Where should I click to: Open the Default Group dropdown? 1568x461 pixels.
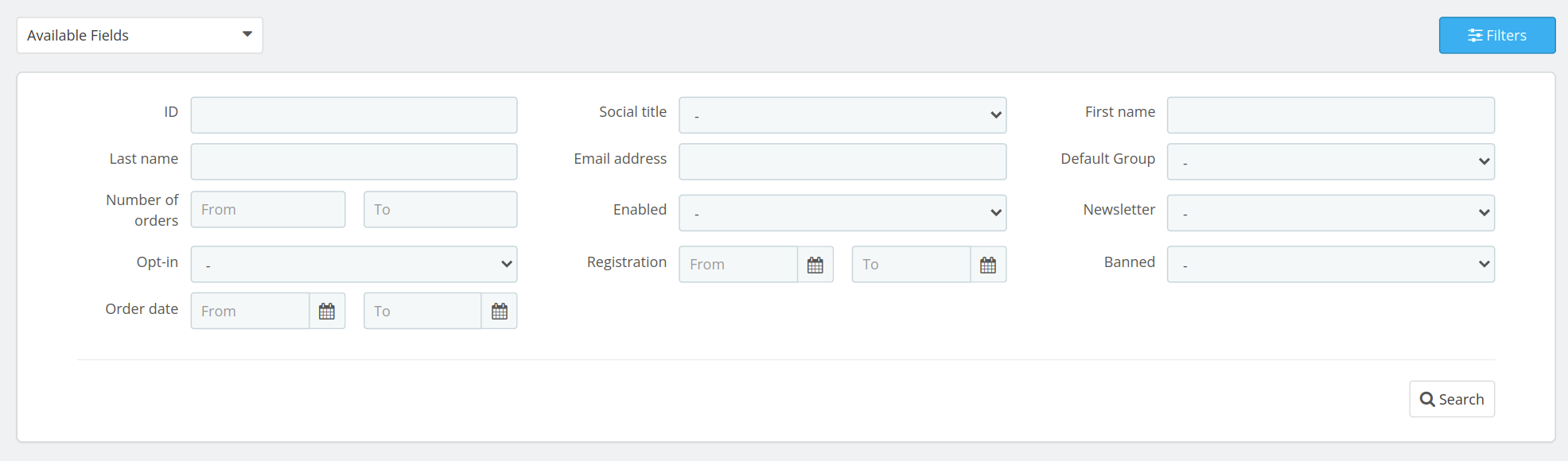point(1330,162)
